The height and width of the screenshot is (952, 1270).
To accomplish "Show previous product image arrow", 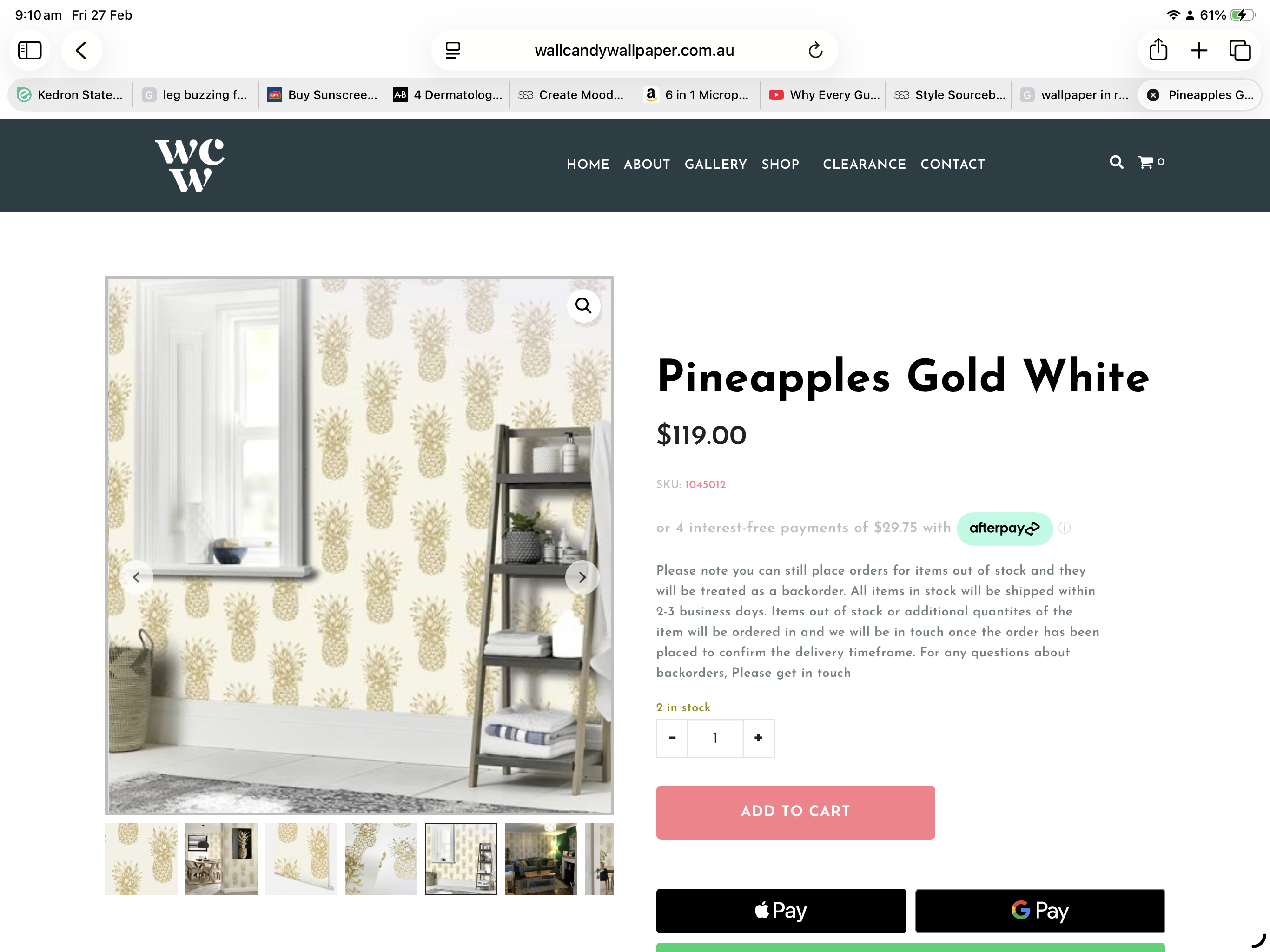I will pyautogui.click(x=136, y=577).
